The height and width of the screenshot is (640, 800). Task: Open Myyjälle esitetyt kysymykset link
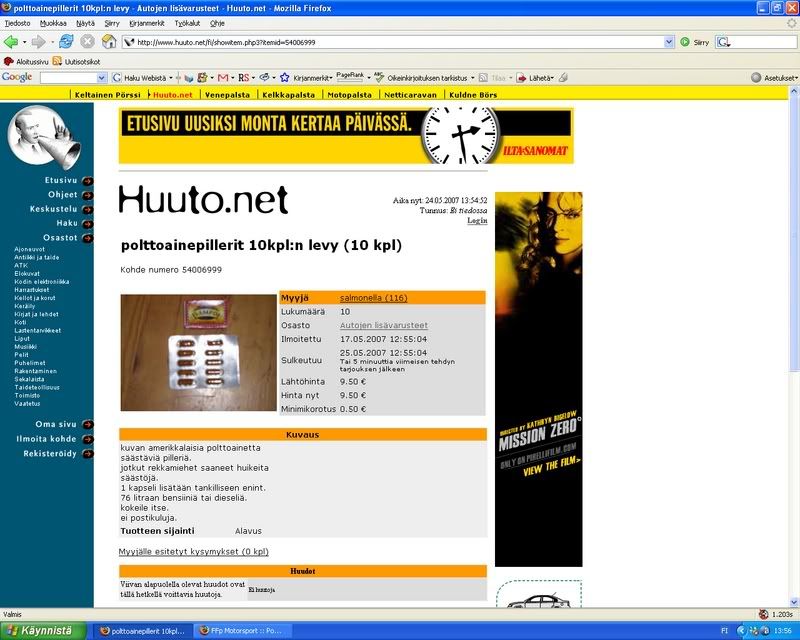coord(193,552)
